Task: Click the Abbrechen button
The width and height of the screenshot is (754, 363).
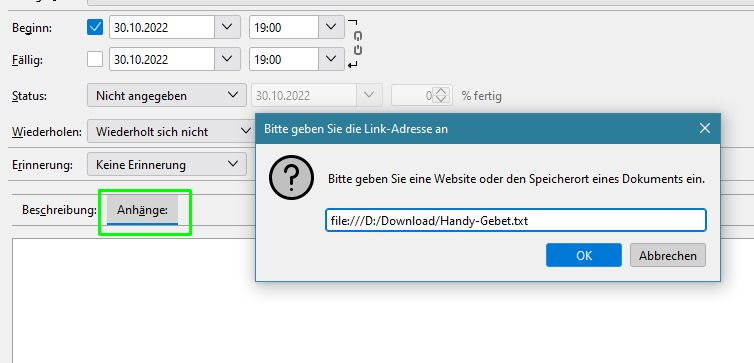Action: [x=667, y=255]
